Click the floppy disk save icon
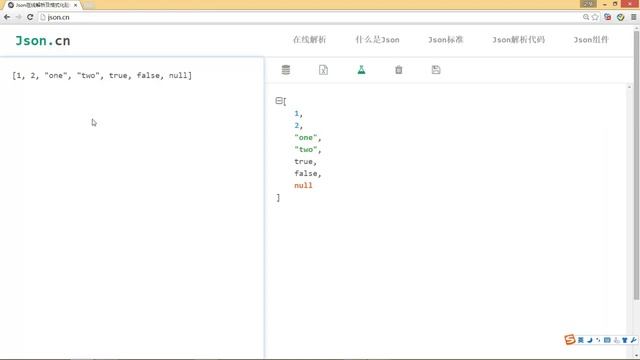This screenshot has width=640, height=360. click(436, 70)
